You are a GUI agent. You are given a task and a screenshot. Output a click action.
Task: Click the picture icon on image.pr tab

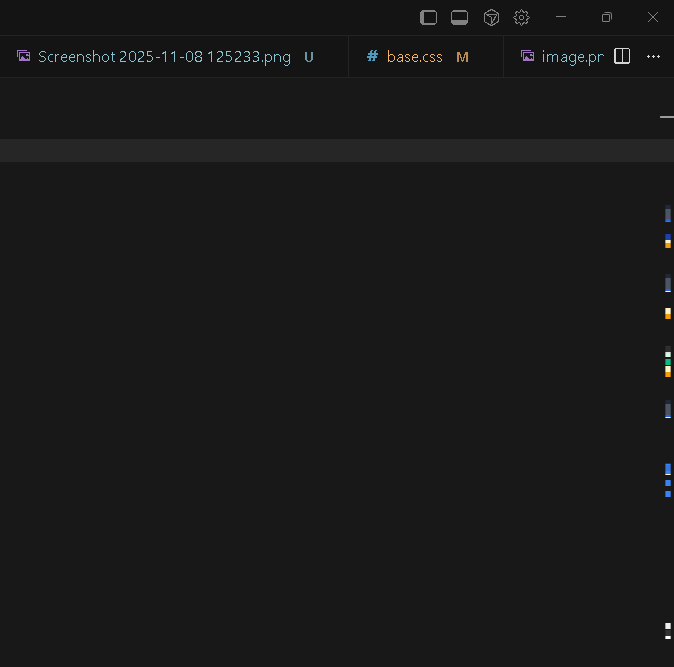pyautogui.click(x=527, y=57)
